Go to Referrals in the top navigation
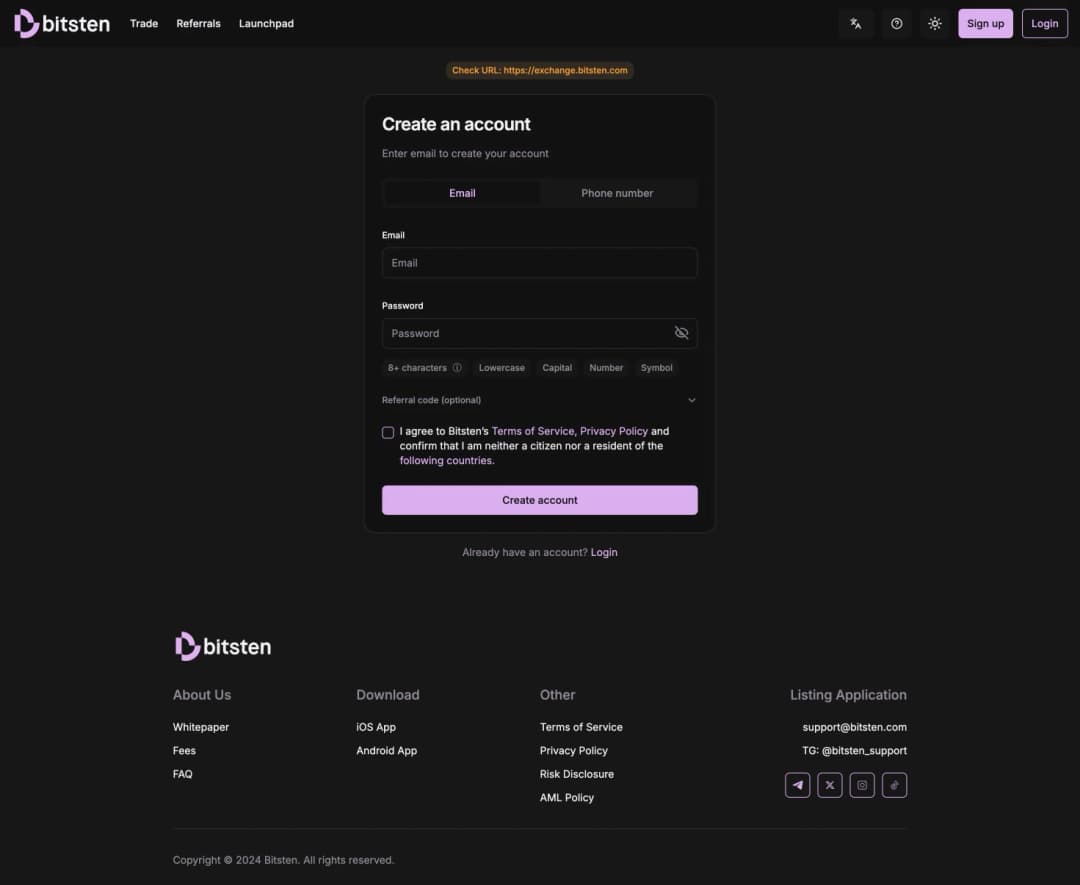Screen dimensions: 1080x885 pyautogui.click(x=198, y=23)
